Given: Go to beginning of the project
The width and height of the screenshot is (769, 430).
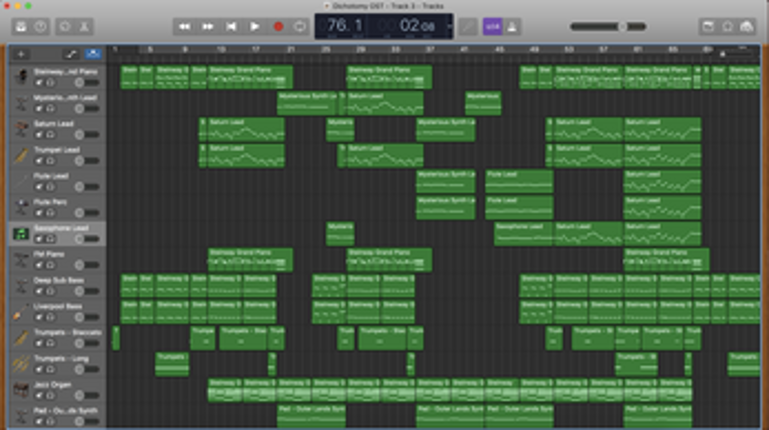Looking at the screenshot, I should [231, 26].
